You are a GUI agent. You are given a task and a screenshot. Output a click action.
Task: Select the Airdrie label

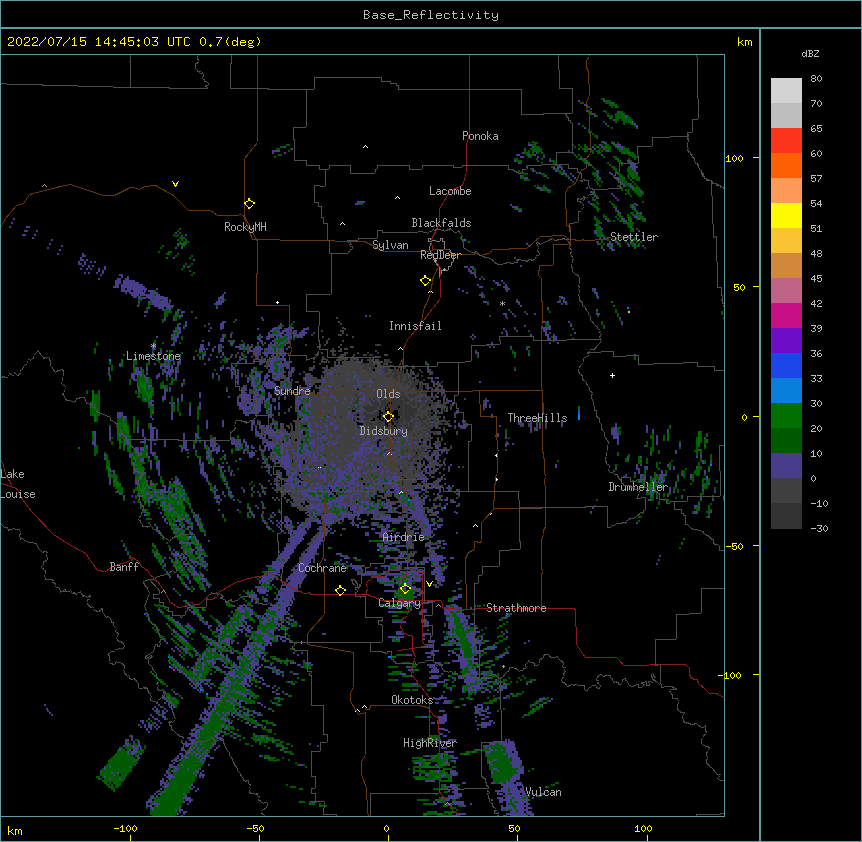tap(404, 537)
